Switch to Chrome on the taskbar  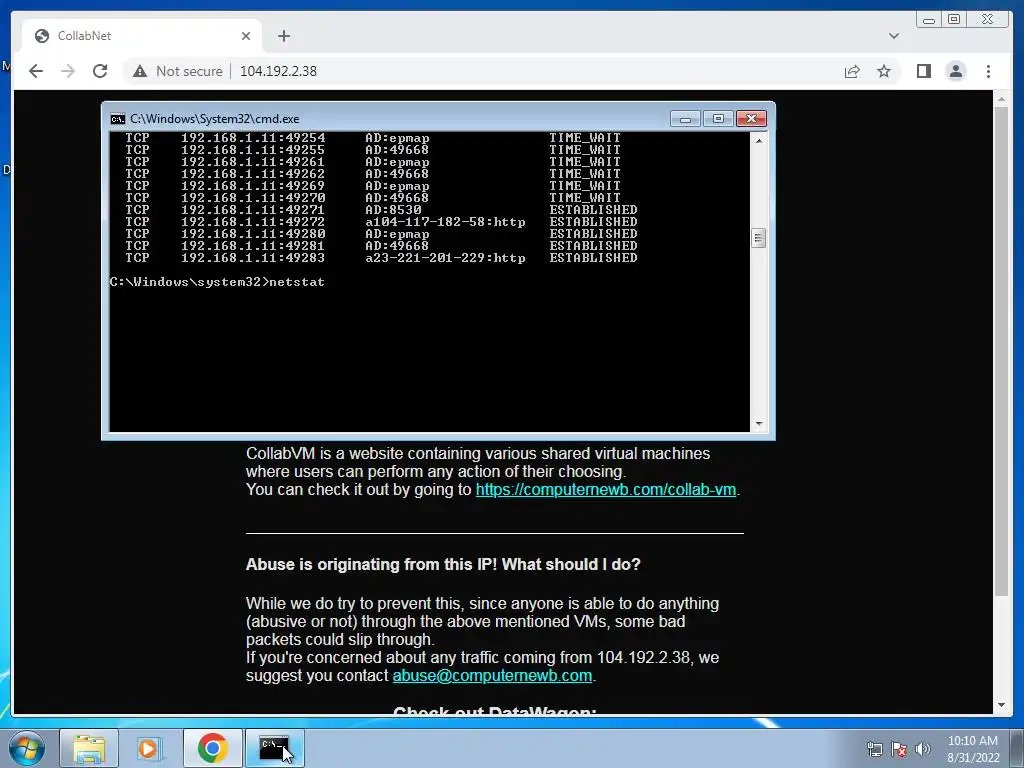(212, 748)
